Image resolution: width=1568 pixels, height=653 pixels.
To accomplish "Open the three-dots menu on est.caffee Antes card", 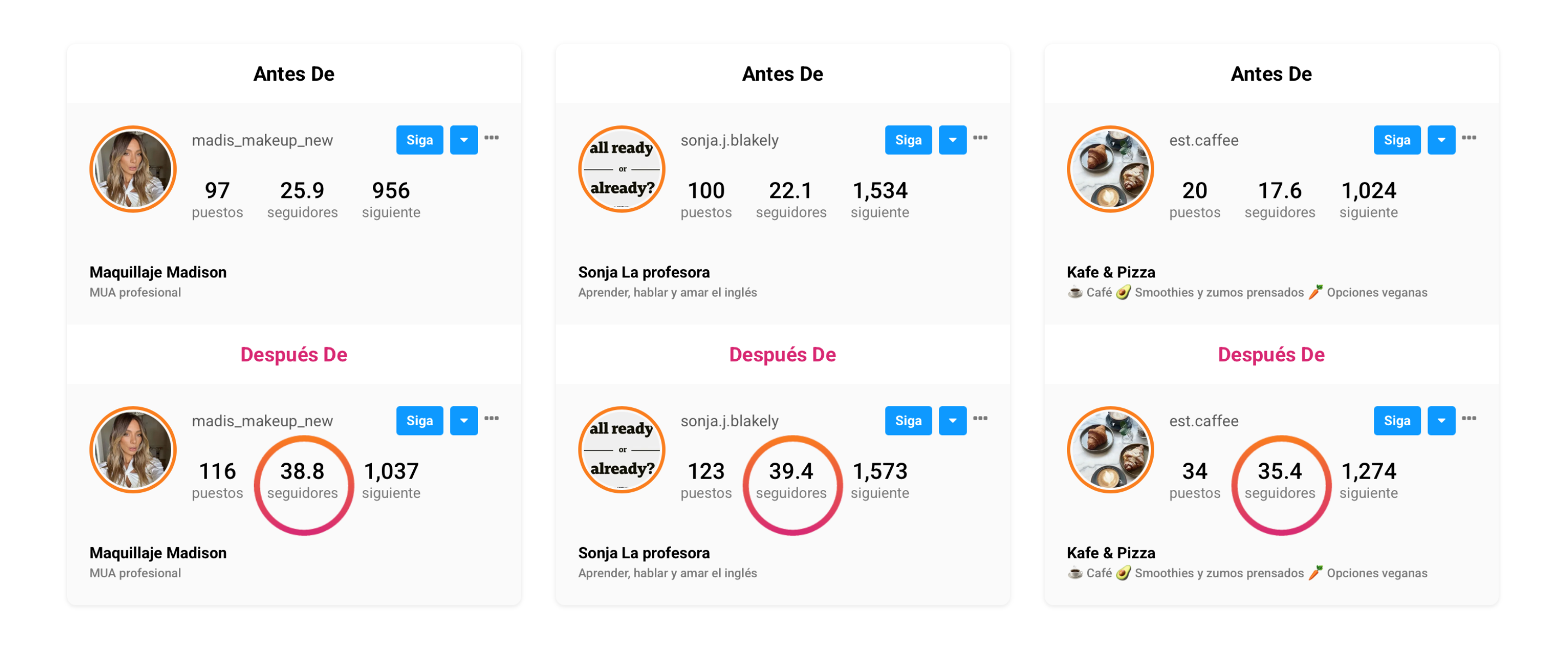I will [x=1469, y=138].
